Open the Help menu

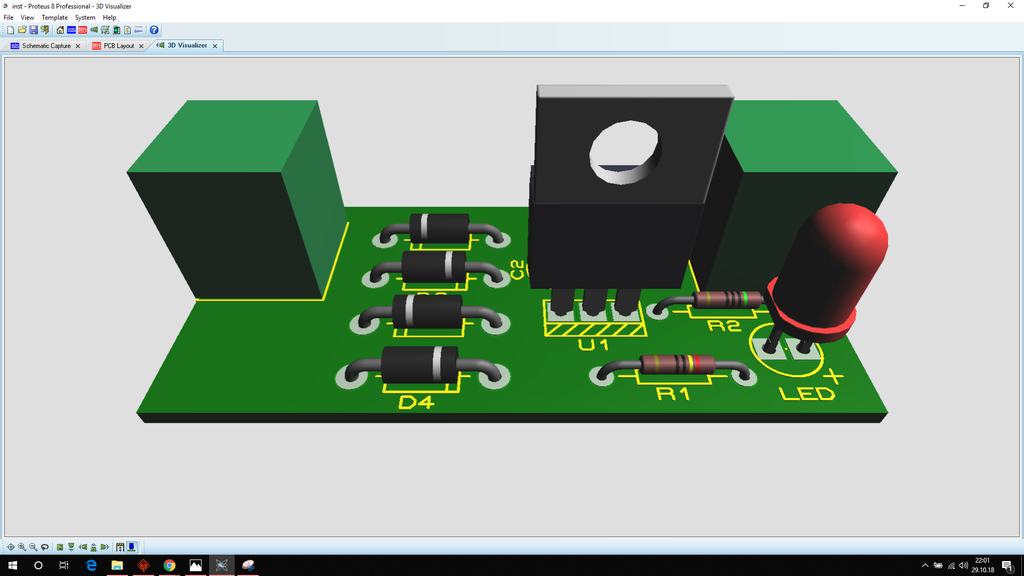click(109, 18)
